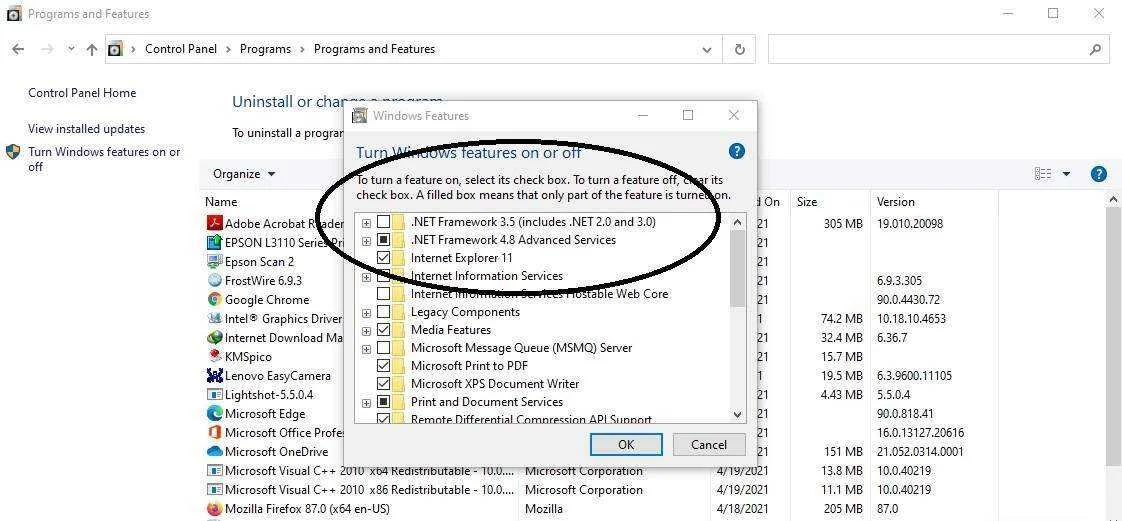
Task: Click the Windows Features list scrollbar thumb
Action: (738, 268)
